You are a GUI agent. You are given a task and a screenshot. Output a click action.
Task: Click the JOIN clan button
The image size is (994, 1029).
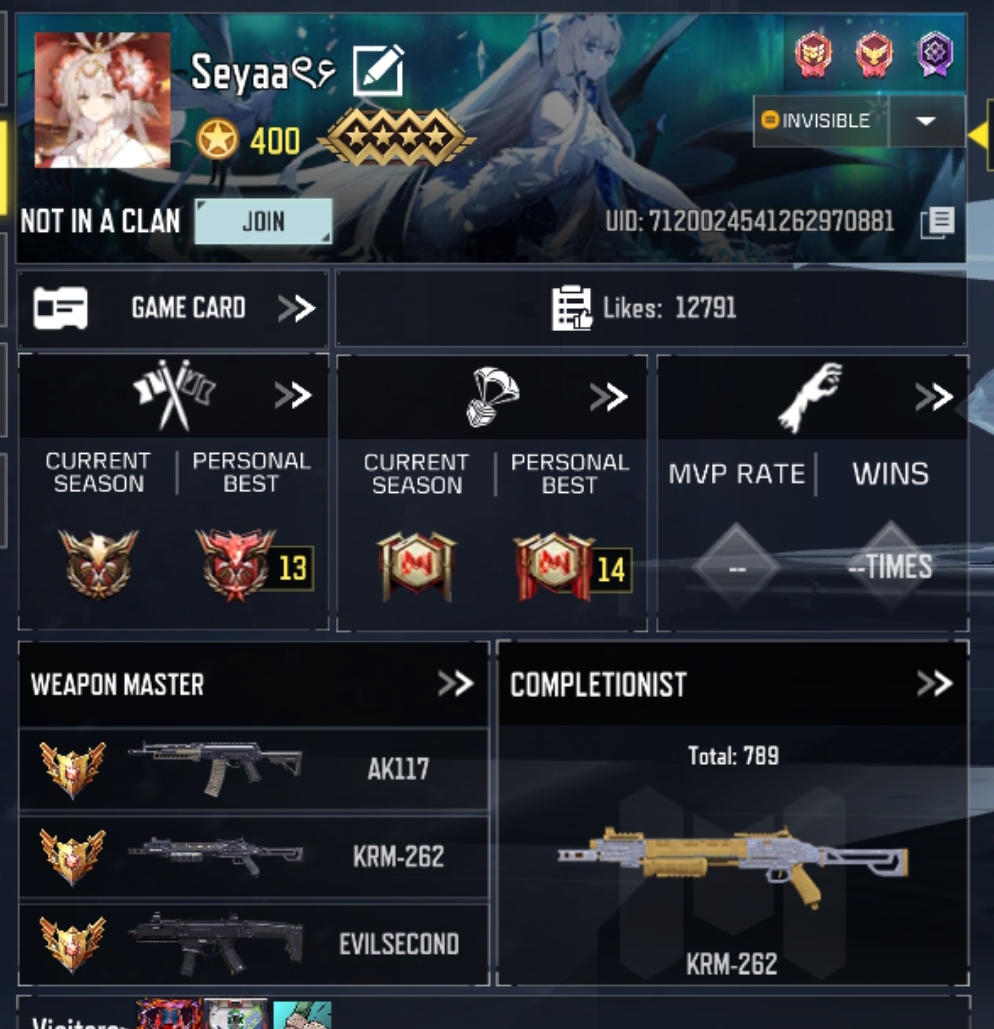(263, 222)
